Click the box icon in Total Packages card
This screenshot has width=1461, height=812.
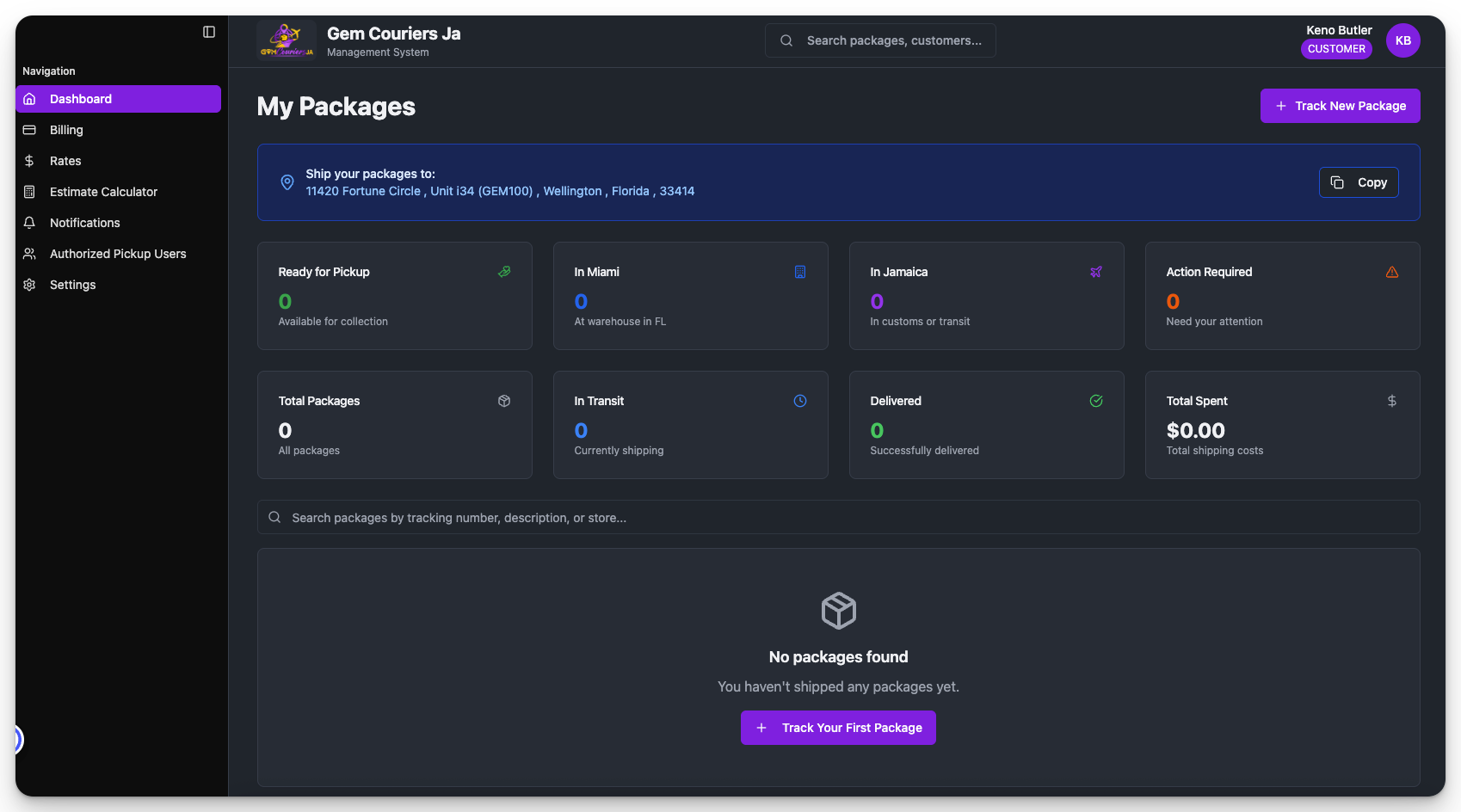(x=504, y=401)
